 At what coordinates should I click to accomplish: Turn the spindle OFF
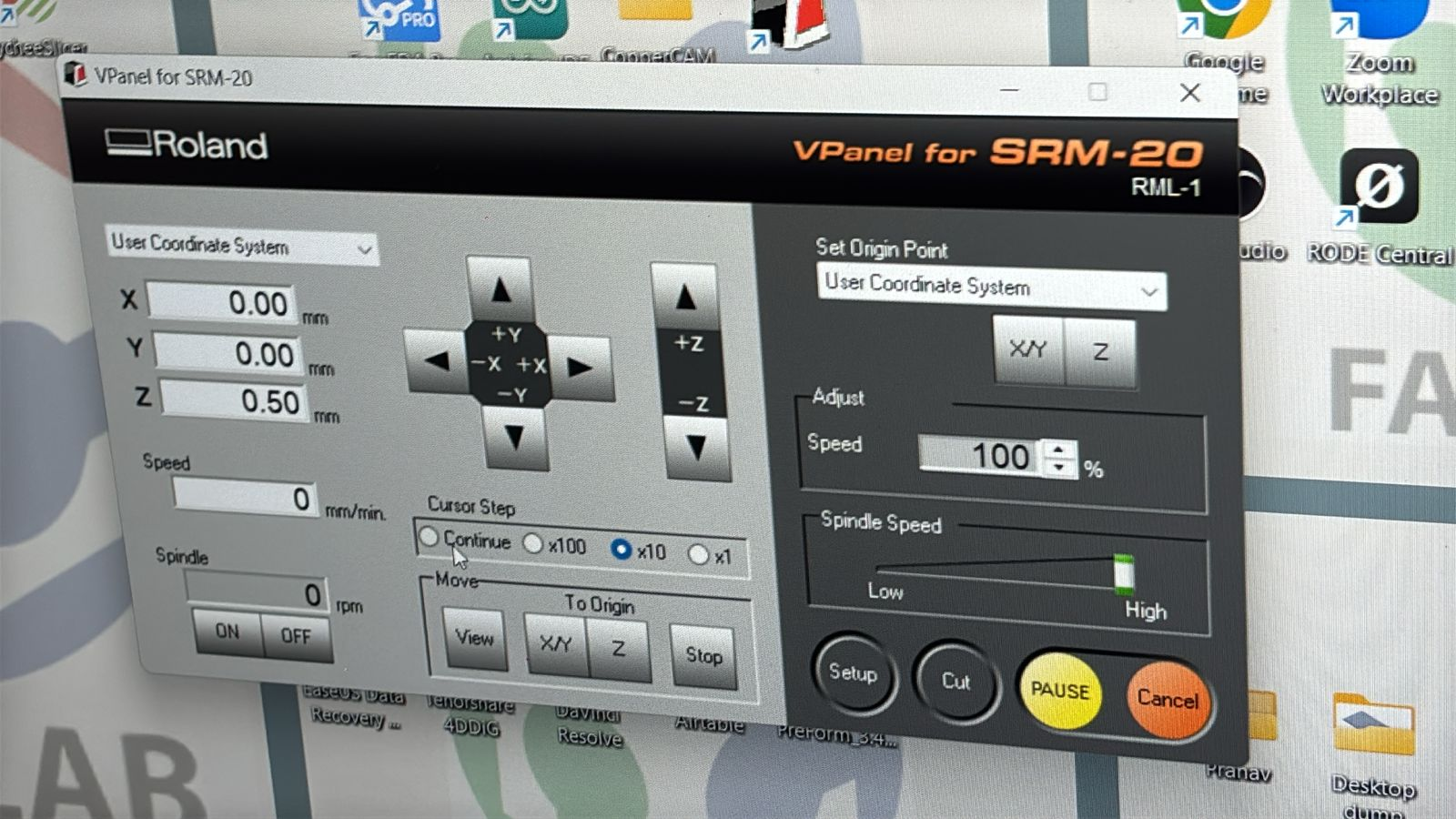296,636
